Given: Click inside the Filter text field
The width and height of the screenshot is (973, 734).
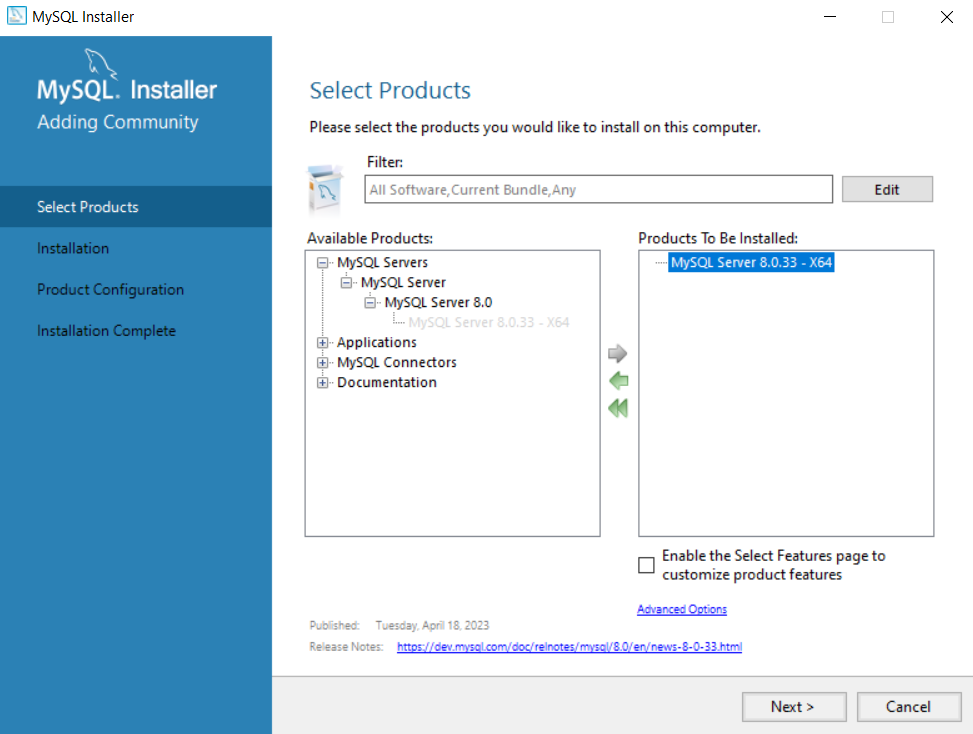Looking at the screenshot, I should click(598, 188).
